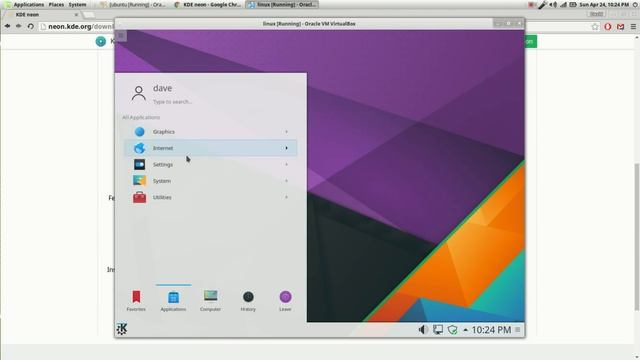Click the Settings category icon
The image size is (640, 360).
(140, 164)
